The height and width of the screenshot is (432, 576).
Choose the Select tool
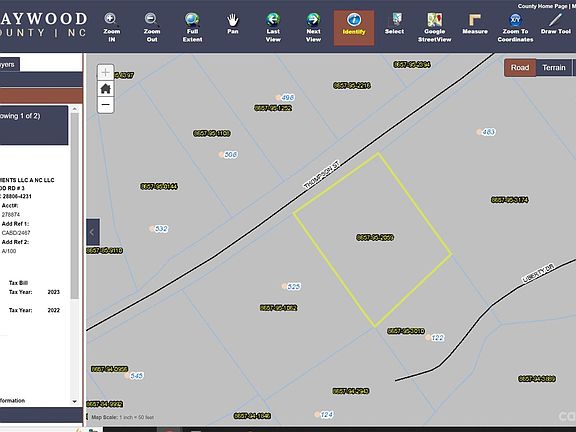click(x=394, y=24)
